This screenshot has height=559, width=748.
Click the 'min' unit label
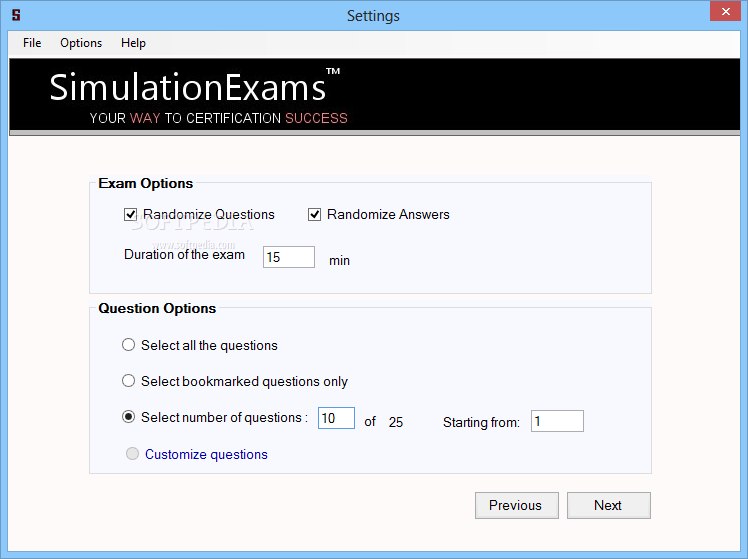point(339,260)
